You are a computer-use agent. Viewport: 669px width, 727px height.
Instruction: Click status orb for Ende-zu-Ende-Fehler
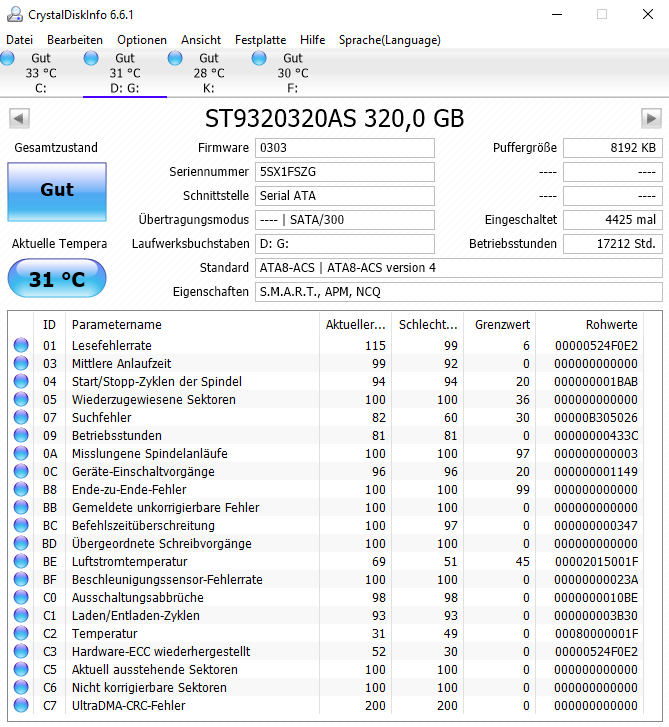click(21, 490)
